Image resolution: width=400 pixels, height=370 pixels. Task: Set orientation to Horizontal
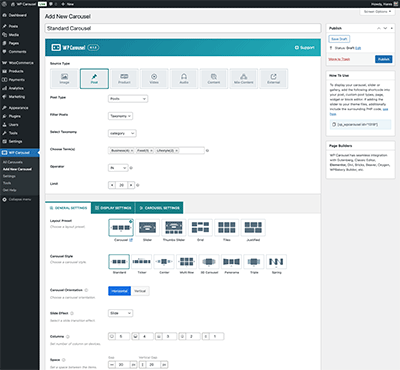119,291
